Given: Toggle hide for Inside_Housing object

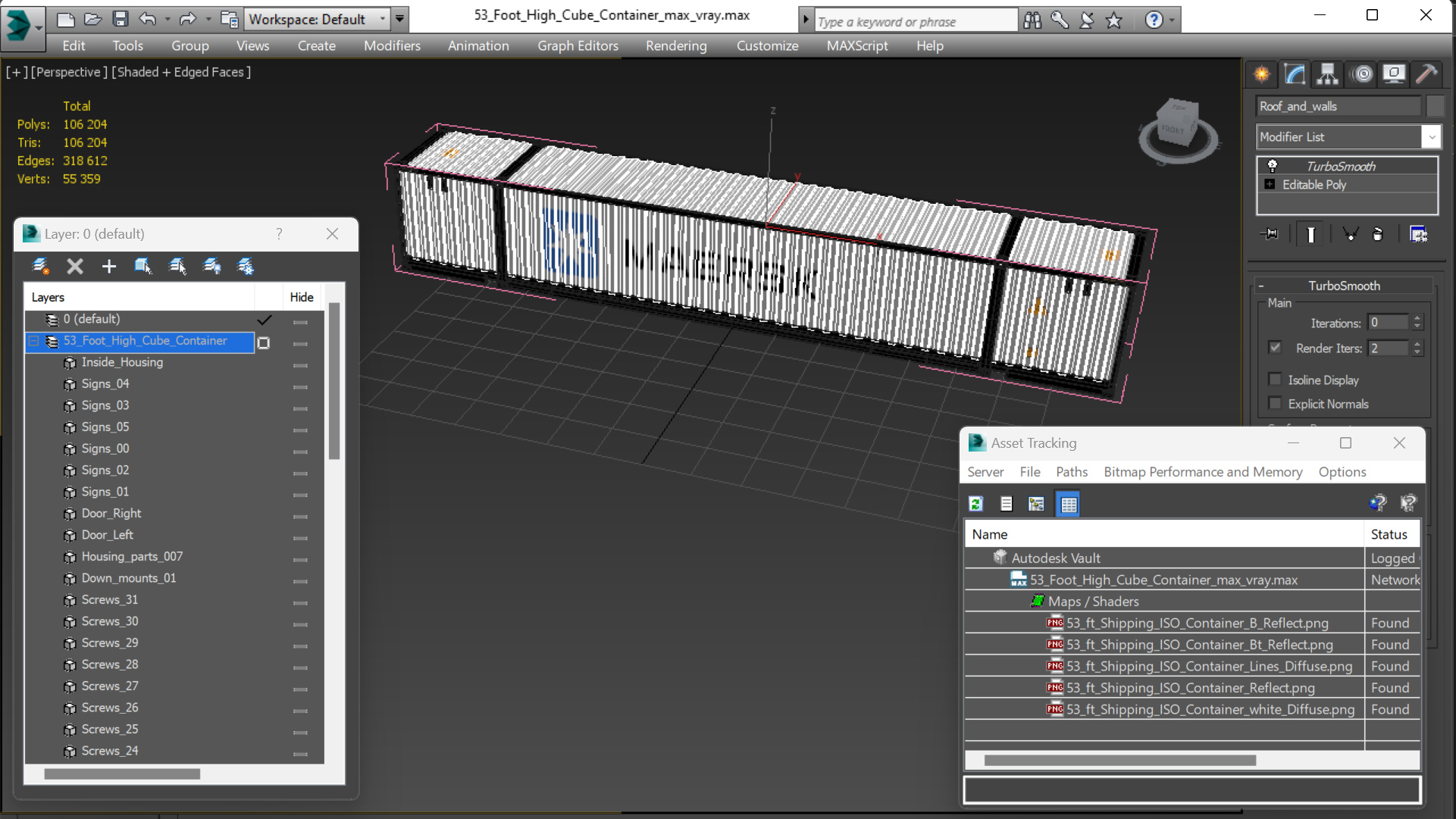Looking at the screenshot, I should click(x=300, y=365).
